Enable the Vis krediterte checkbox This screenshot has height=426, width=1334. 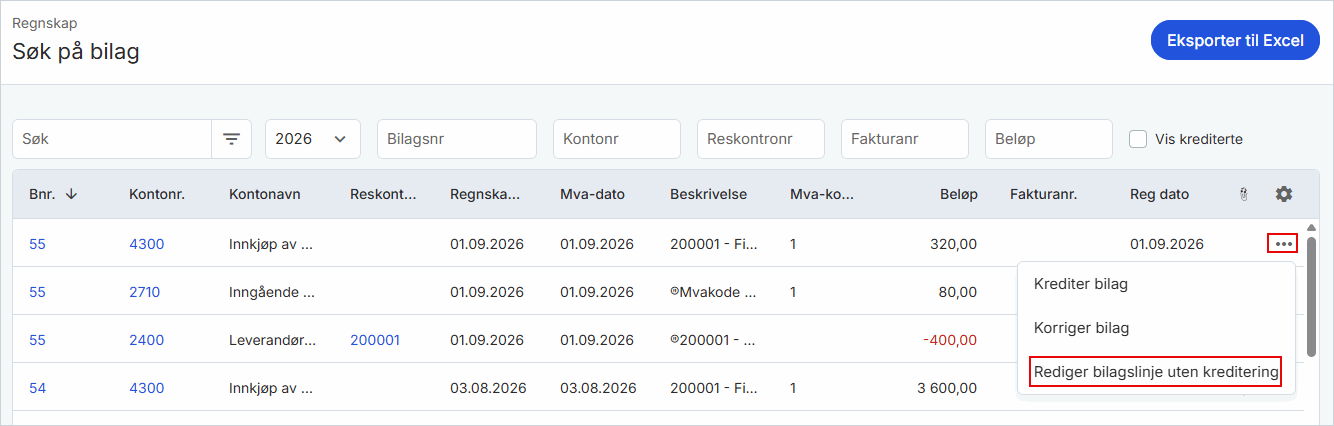click(1138, 139)
